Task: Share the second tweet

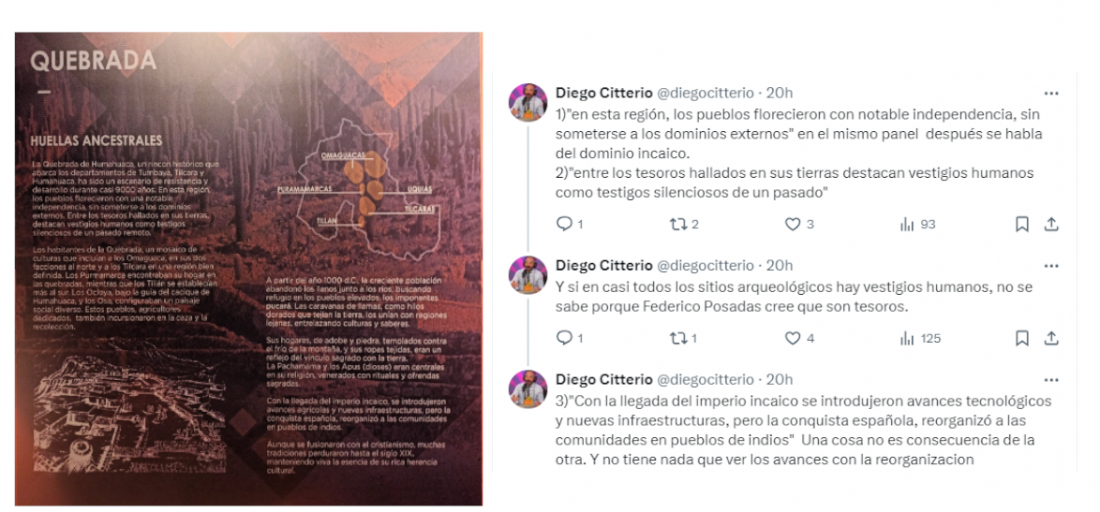Action: tap(1051, 339)
